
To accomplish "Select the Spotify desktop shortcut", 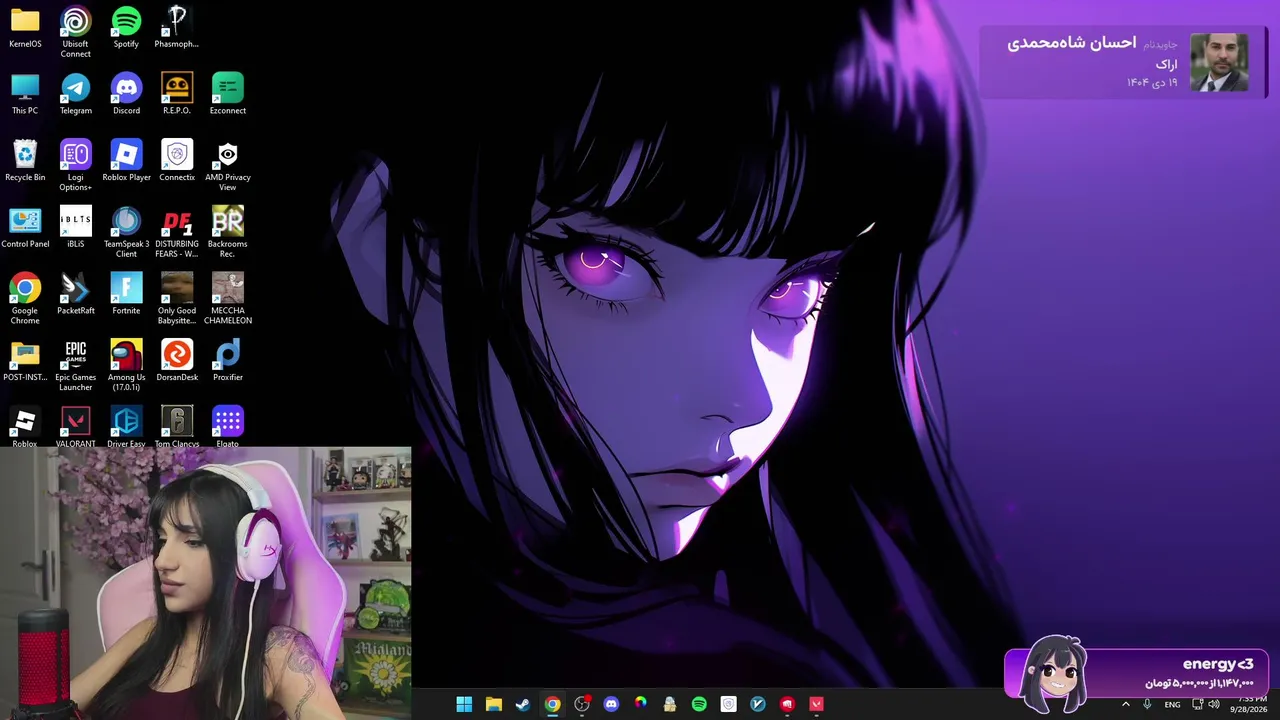I will click(x=126, y=28).
